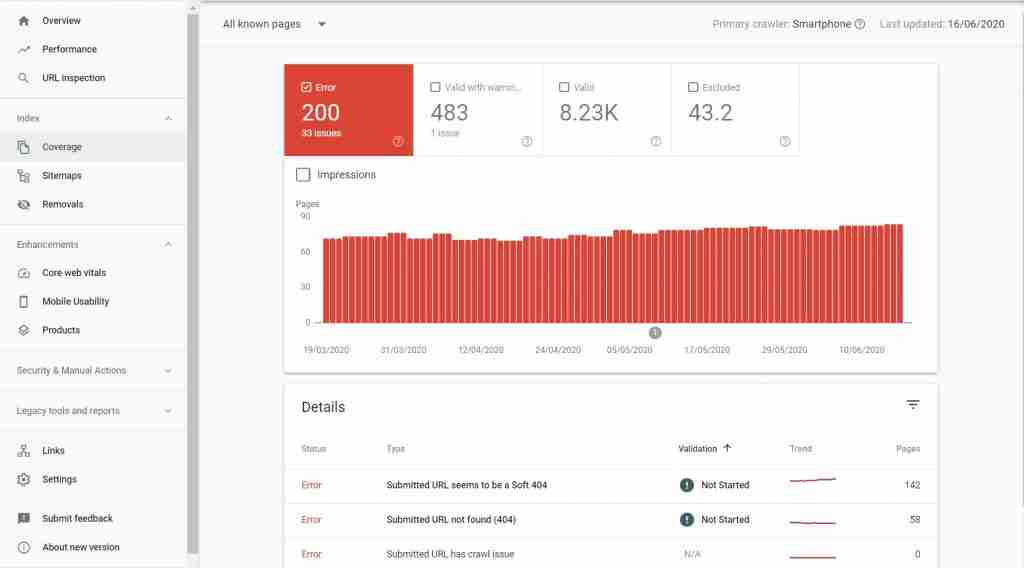Click the Links network icon
This screenshot has width=1024, height=568.
tap(24, 450)
